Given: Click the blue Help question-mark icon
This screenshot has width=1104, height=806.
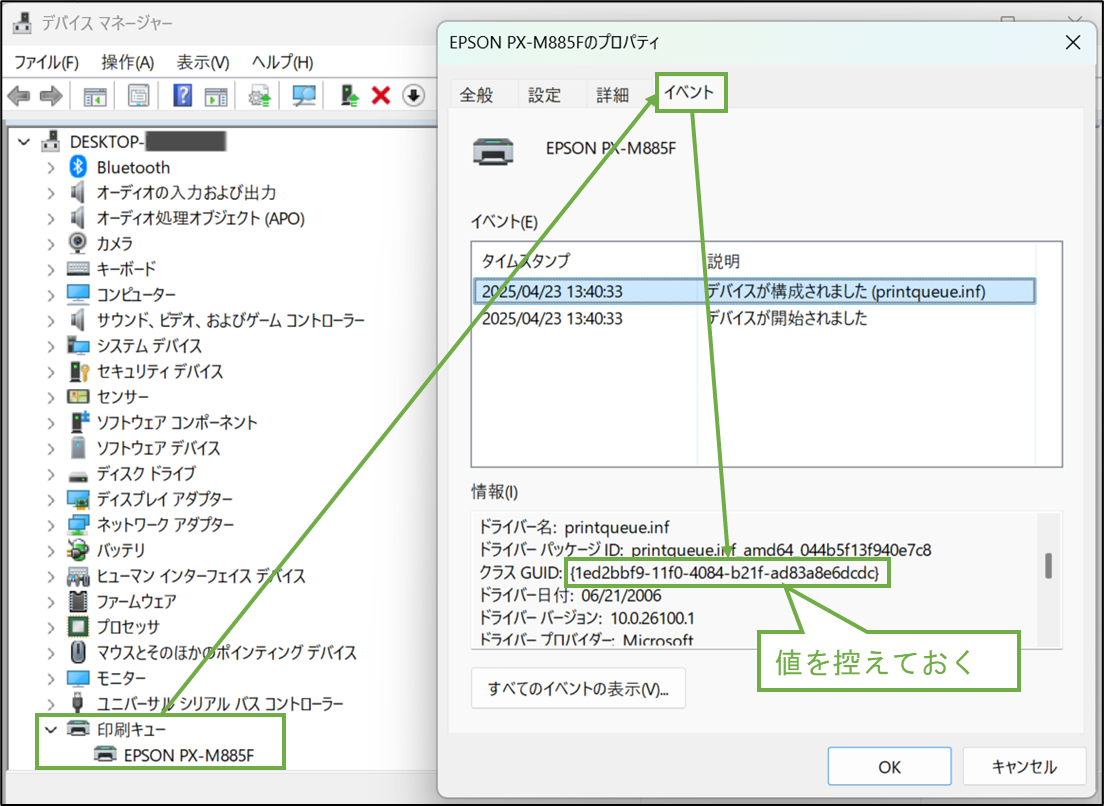Looking at the screenshot, I should coord(182,96).
